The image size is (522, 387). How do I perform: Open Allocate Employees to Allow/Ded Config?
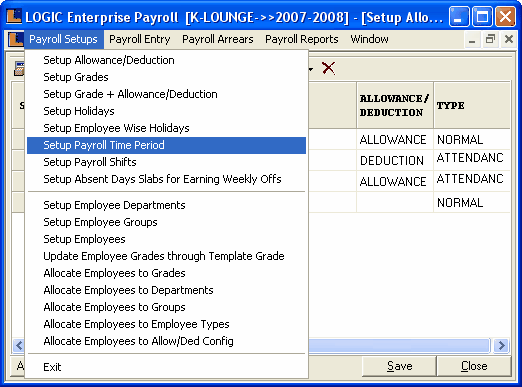[166, 341]
